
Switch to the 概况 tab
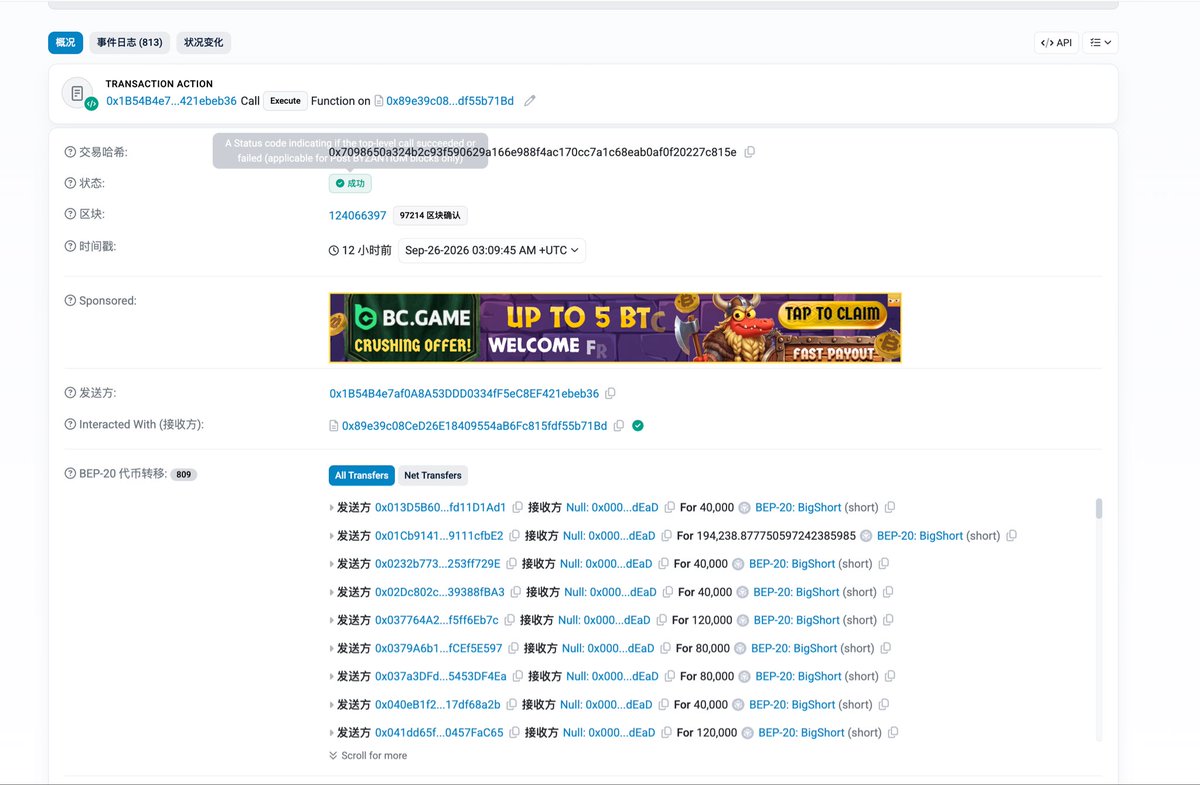pos(65,43)
